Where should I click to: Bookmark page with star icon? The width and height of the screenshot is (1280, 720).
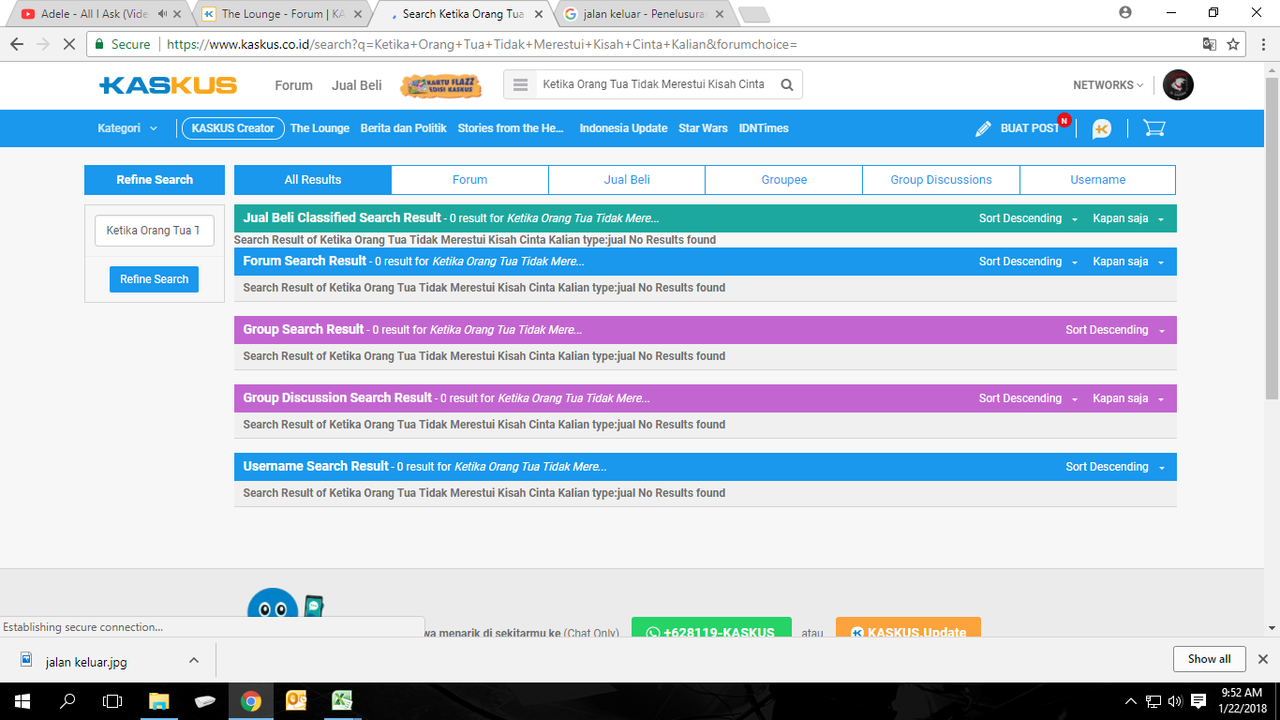[1233, 44]
